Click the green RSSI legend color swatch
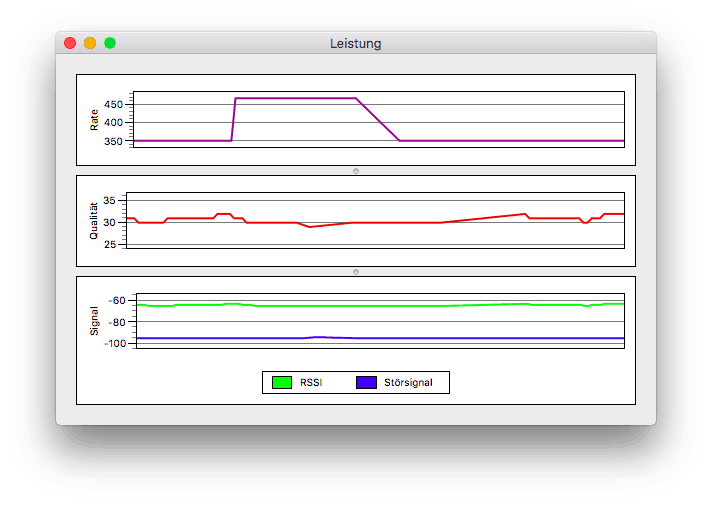The height and width of the screenshot is (505, 712). pyautogui.click(x=281, y=382)
